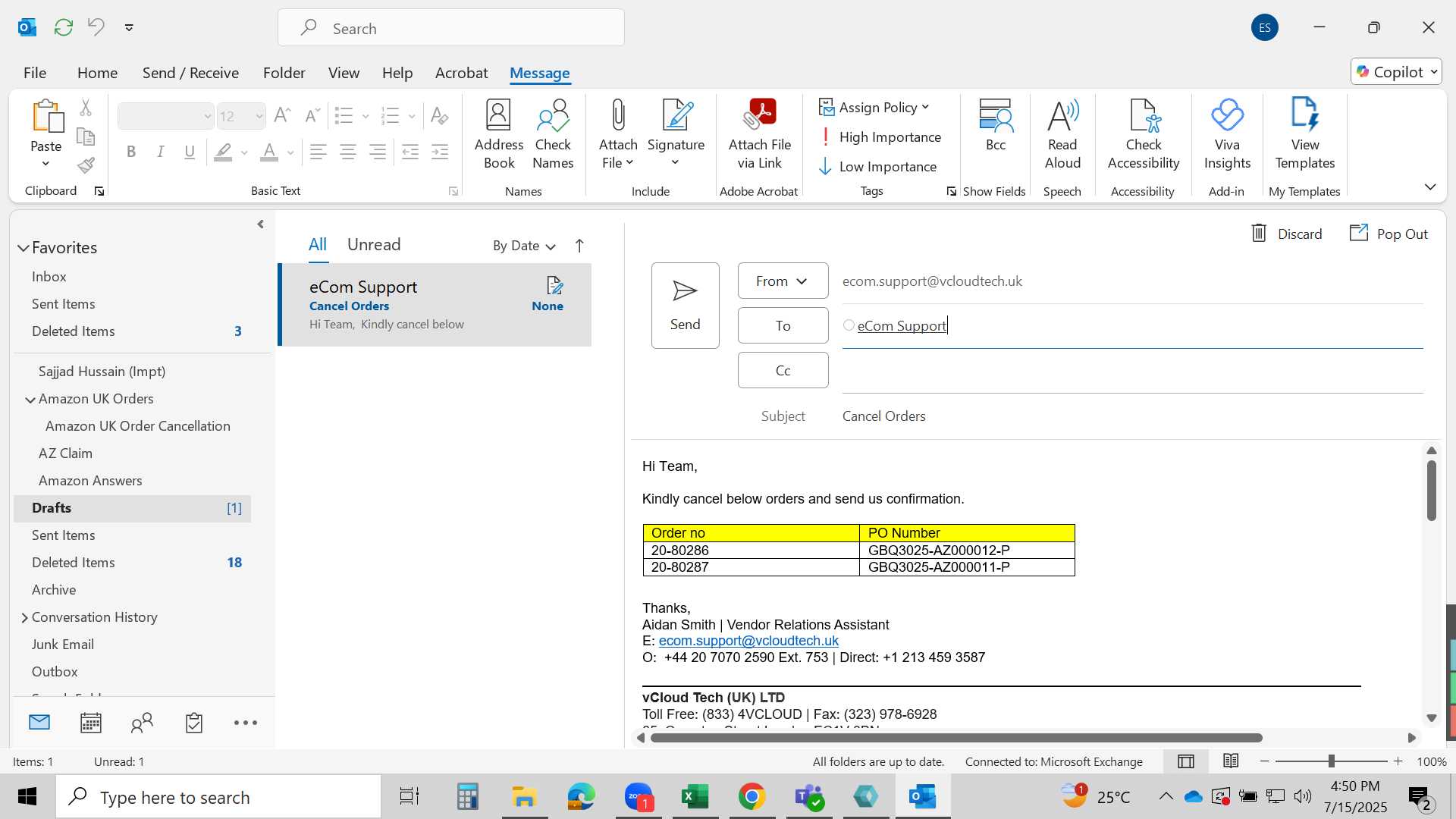Open the File menu

(35, 73)
